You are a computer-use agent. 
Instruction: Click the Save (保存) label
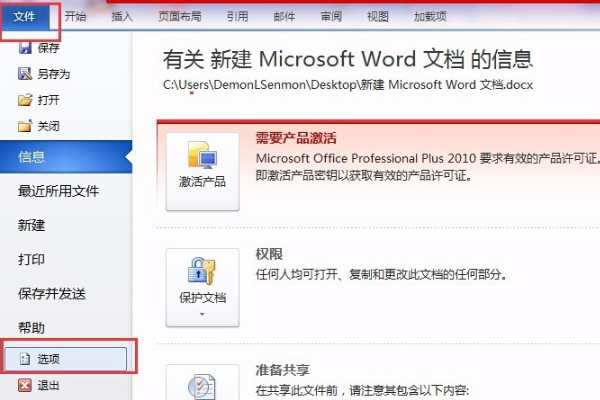coord(49,48)
